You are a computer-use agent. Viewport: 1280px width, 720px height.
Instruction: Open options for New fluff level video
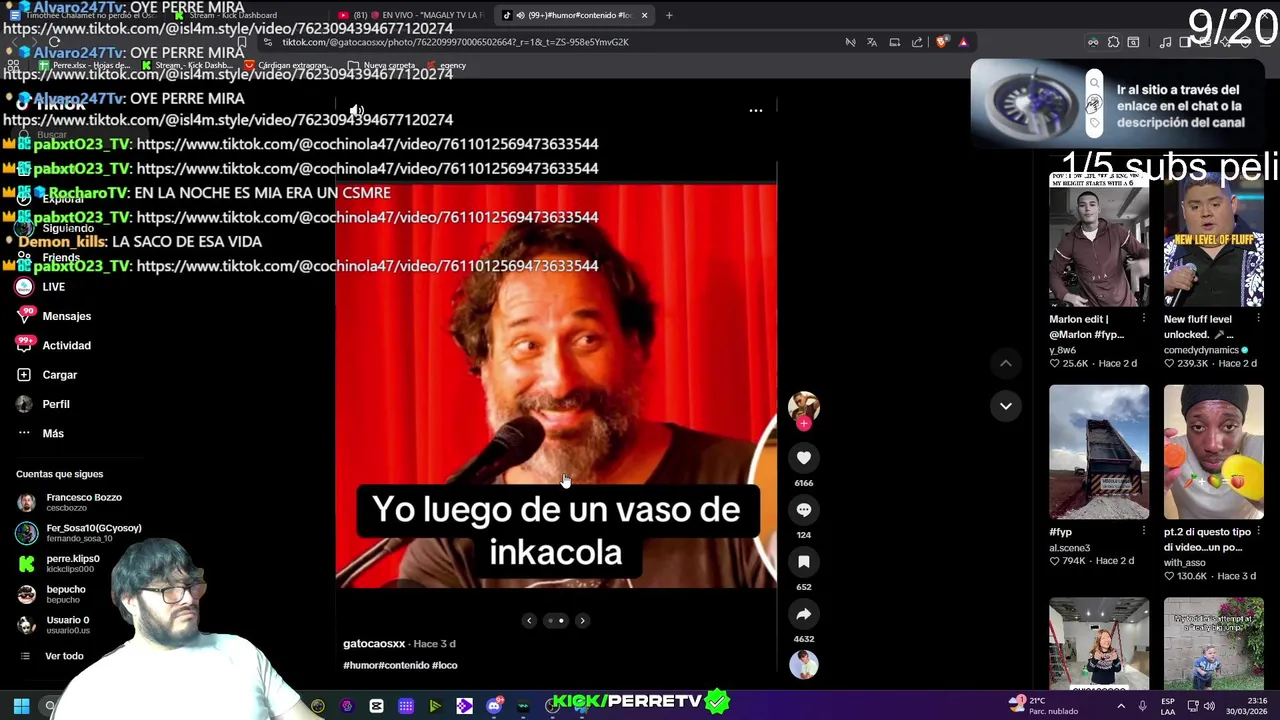click(x=1258, y=320)
